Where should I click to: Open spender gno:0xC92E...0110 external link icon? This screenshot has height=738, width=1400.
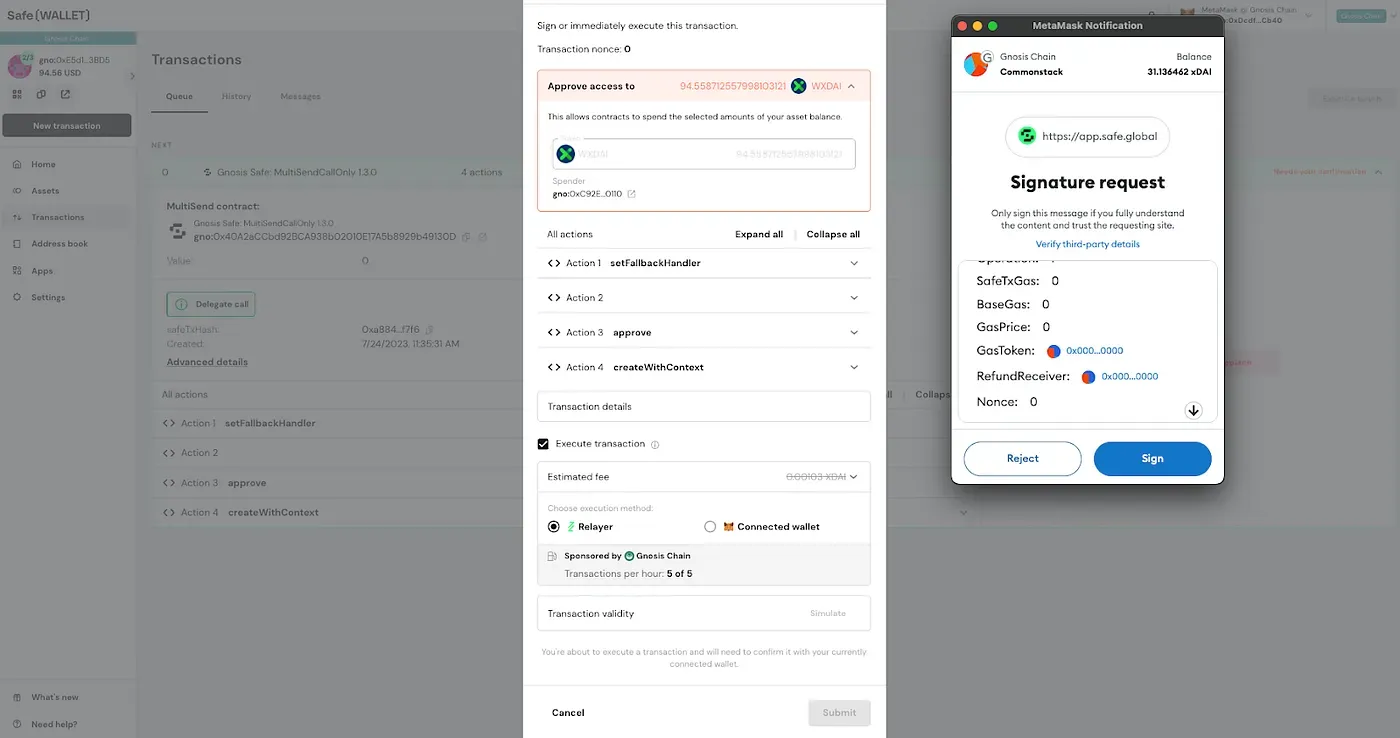click(x=631, y=194)
